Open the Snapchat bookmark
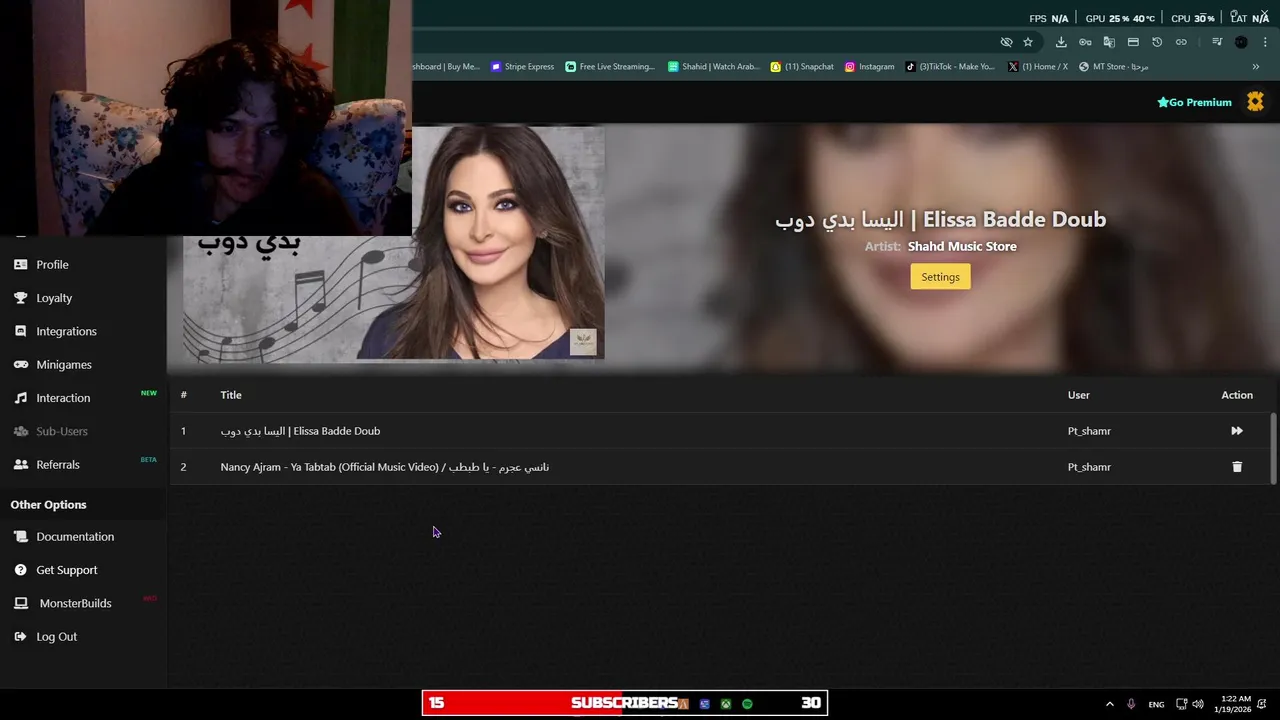The height and width of the screenshot is (720, 1280). tap(802, 67)
